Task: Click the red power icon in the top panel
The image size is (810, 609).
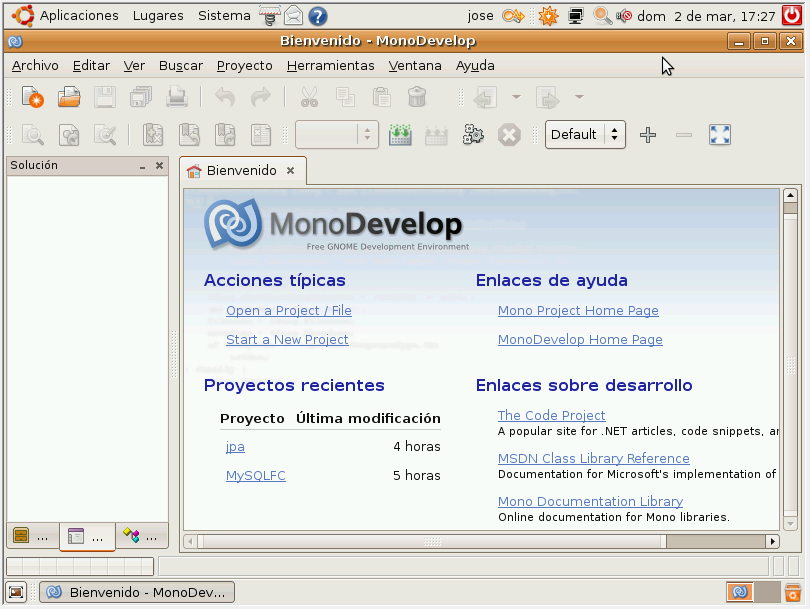Action: click(x=792, y=15)
